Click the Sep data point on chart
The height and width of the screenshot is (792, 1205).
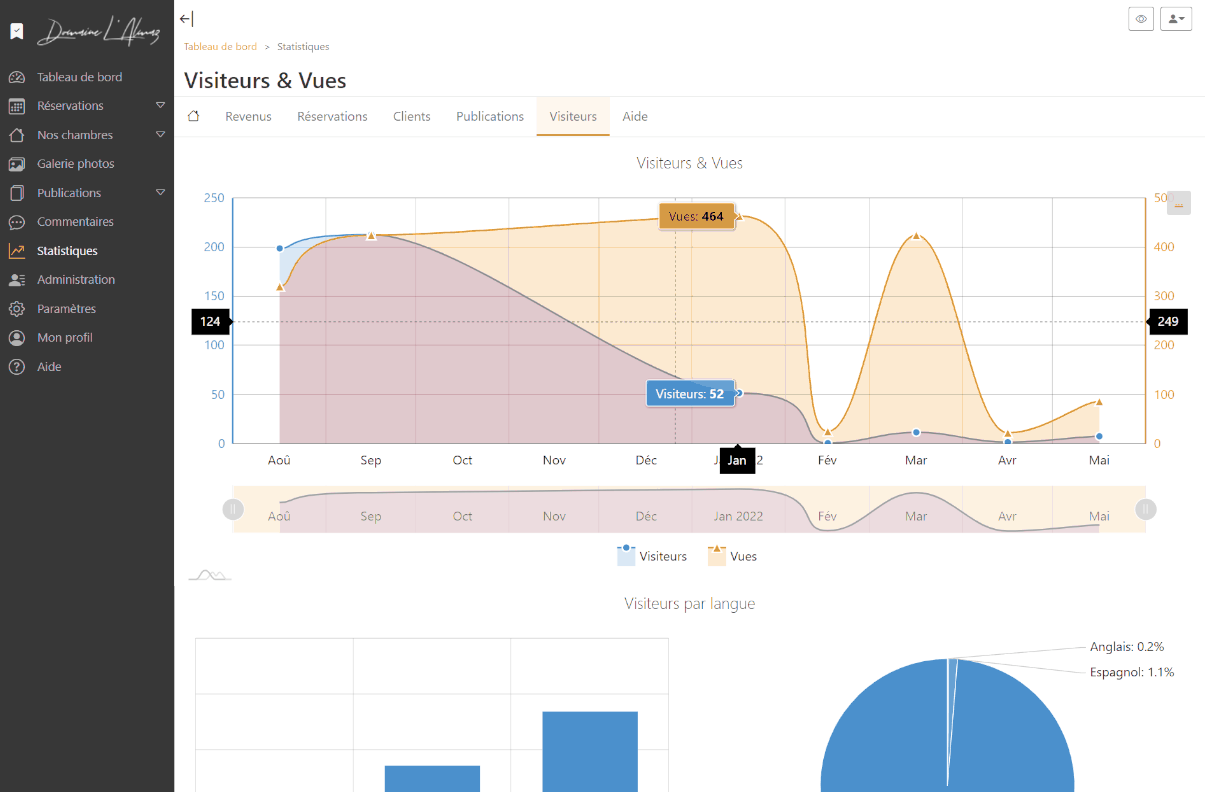(371, 236)
